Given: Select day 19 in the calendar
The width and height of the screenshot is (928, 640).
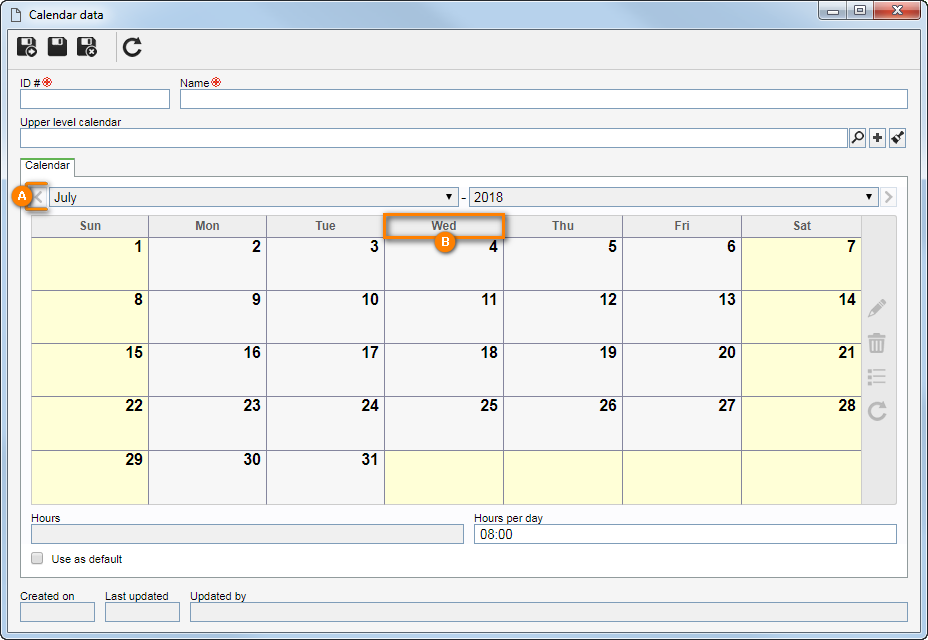Looking at the screenshot, I should click(563, 370).
